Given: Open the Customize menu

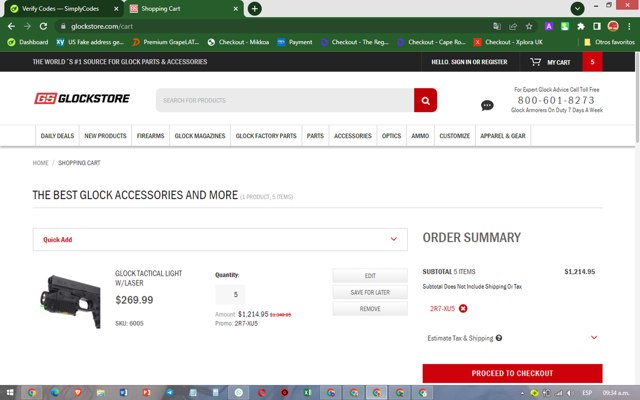Looking at the screenshot, I should [455, 136].
